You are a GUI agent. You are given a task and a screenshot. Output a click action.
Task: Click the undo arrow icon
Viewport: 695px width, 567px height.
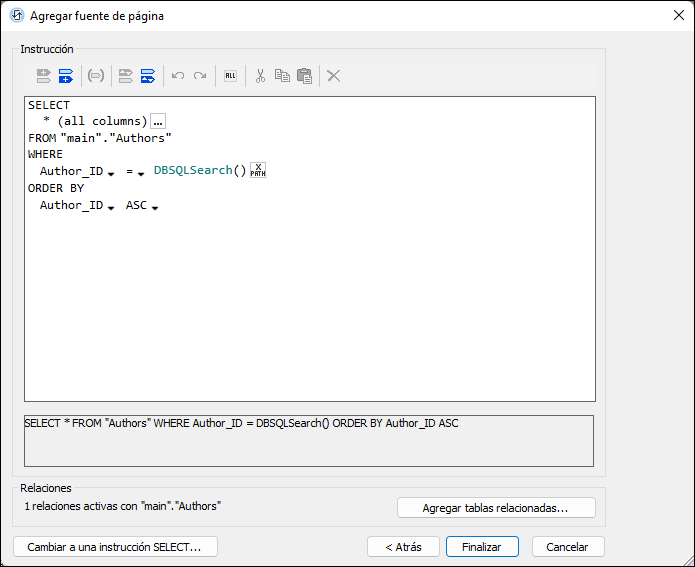[x=178, y=75]
